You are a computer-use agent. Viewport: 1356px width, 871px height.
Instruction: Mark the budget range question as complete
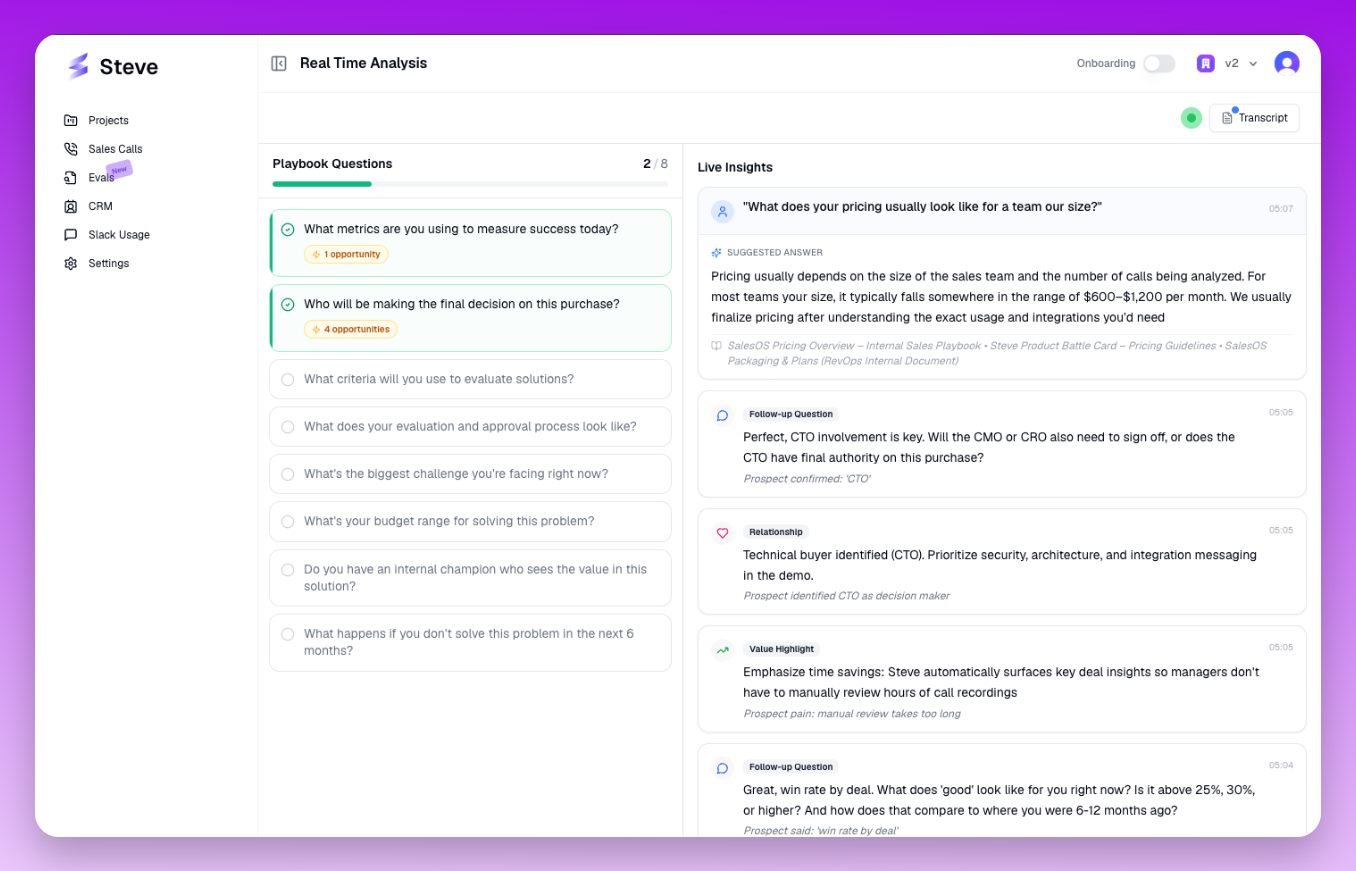(288, 522)
